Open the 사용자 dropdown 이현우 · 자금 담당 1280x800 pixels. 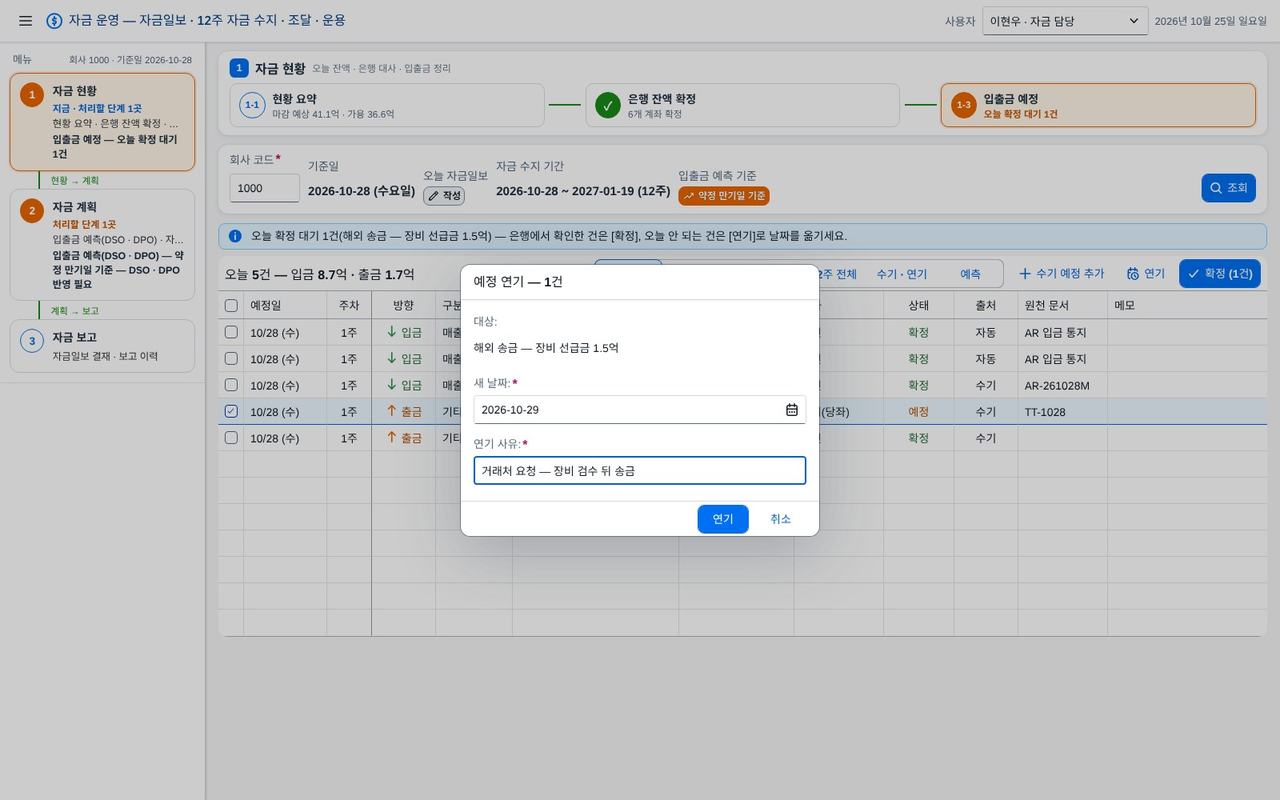tap(1065, 21)
